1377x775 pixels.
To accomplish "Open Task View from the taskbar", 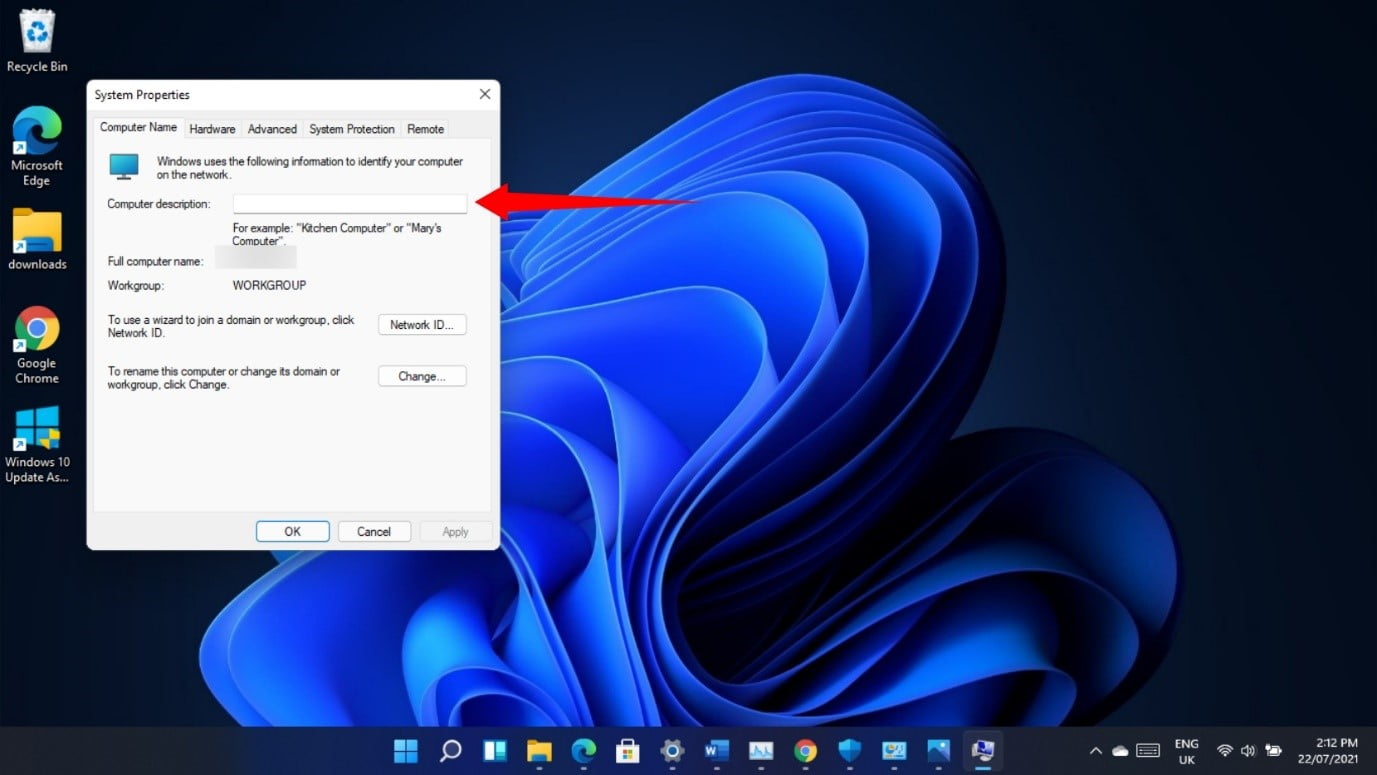I will tap(494, 751).
